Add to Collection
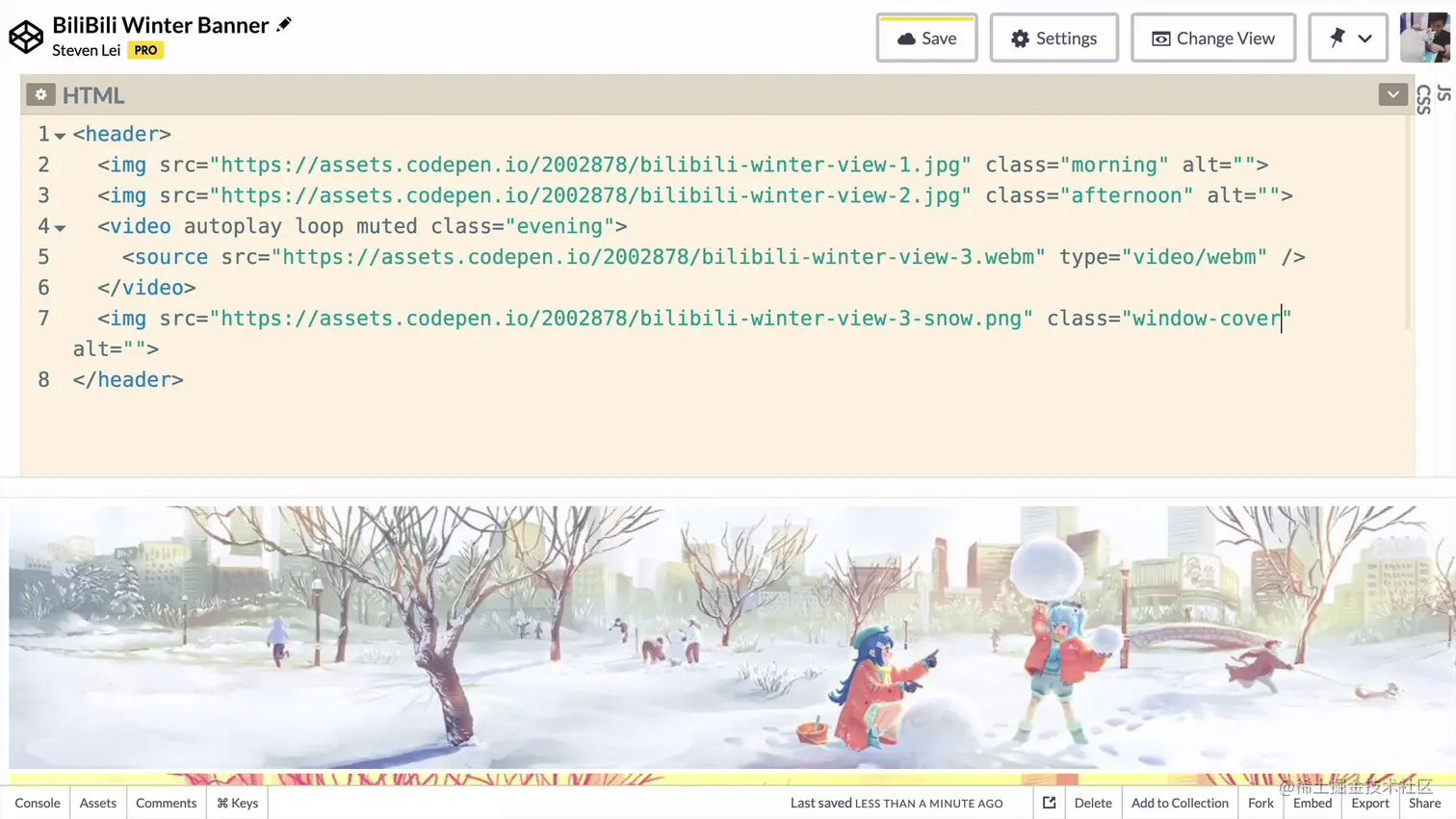The image size is (1456, 819). 1180,803
